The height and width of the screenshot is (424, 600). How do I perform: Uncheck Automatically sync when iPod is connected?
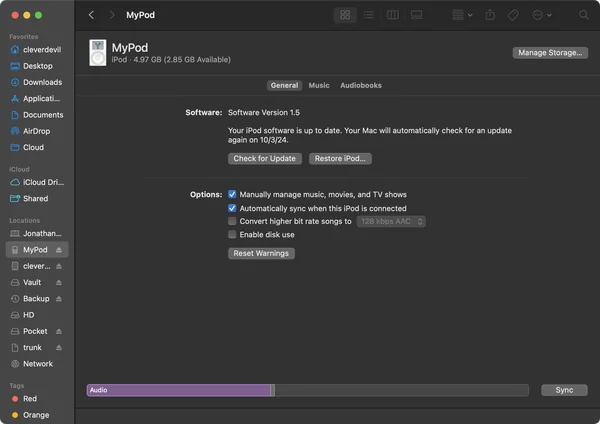[x=232, y=208]
